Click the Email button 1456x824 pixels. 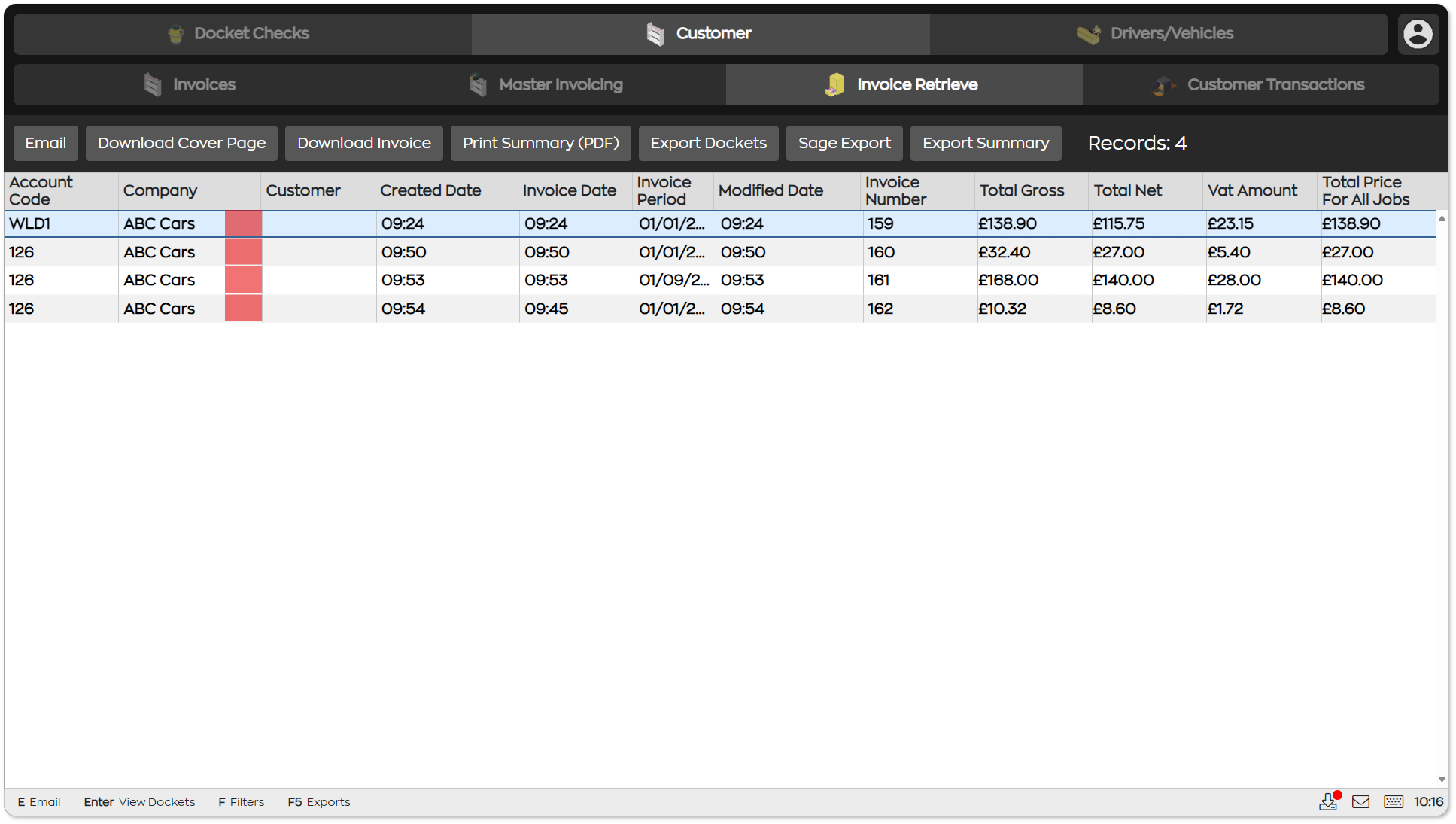(46, 143)
